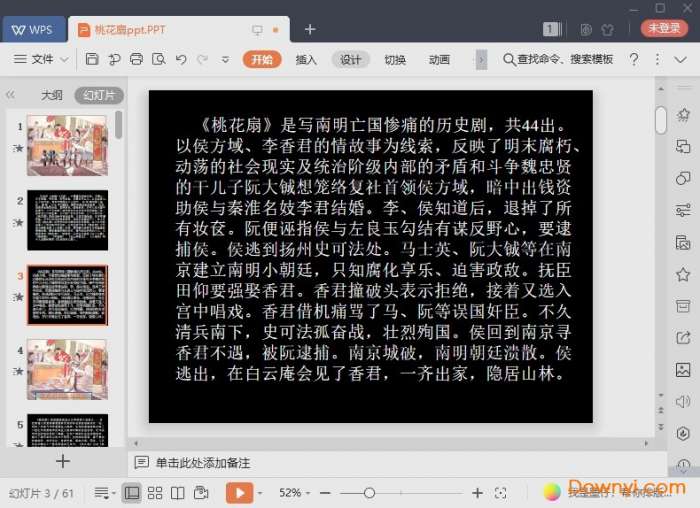Switch to 大纲 outline view

52,95
